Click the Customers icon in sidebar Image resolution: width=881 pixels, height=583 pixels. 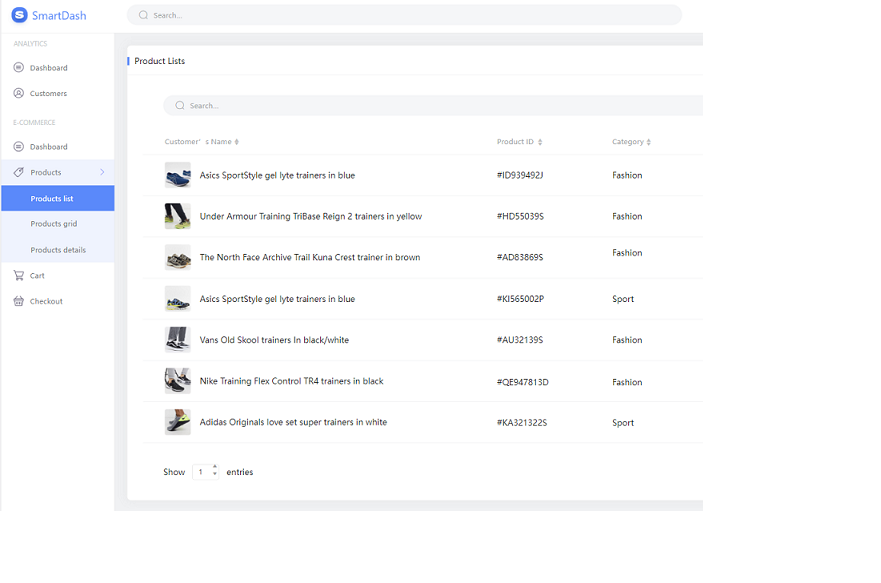[18, 93]
